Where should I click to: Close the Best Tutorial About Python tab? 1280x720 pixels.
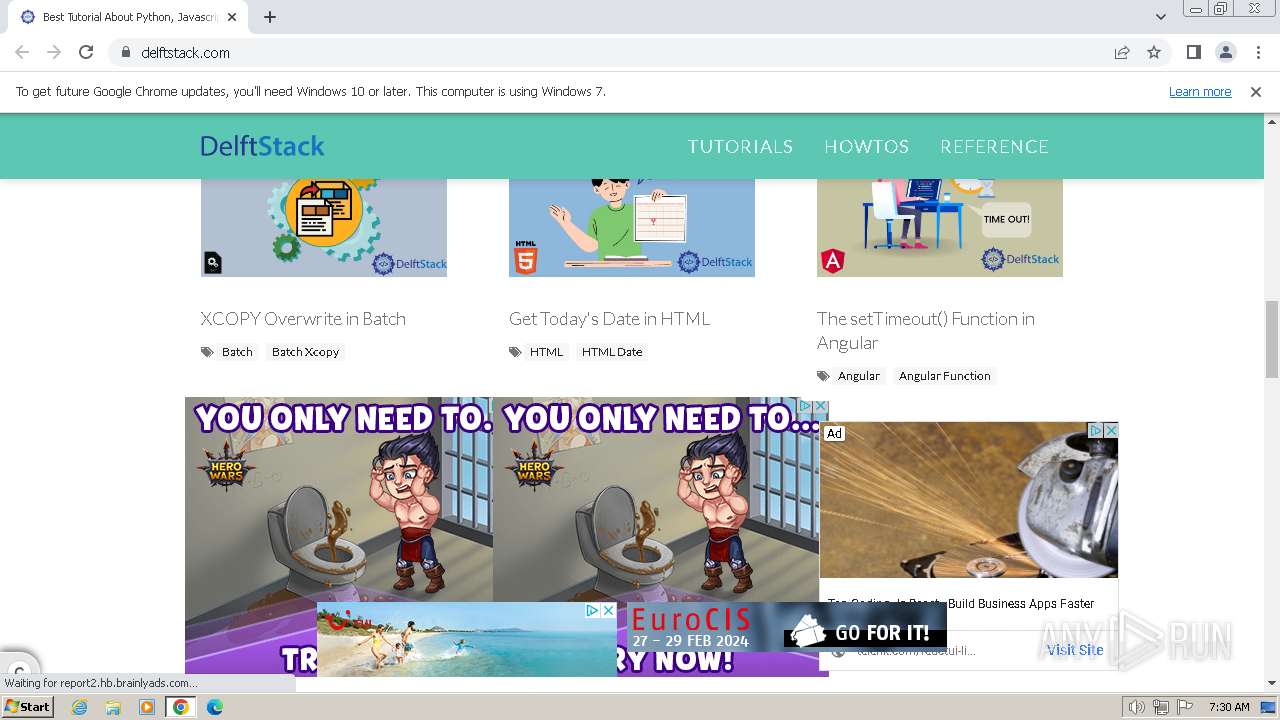point(232,17)
